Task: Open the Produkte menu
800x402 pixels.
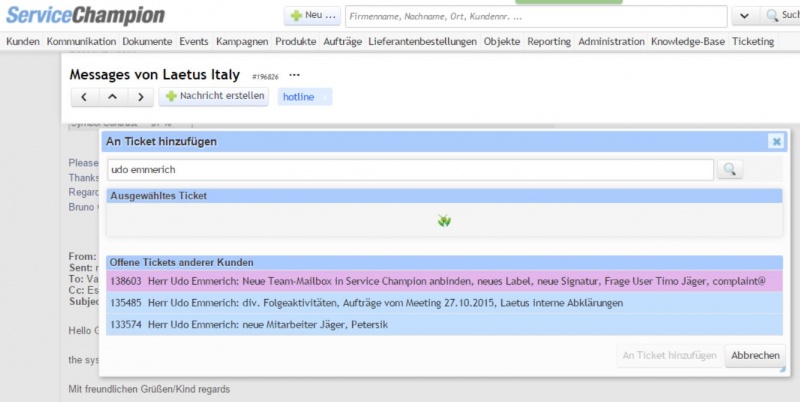Action: (295, 42)
